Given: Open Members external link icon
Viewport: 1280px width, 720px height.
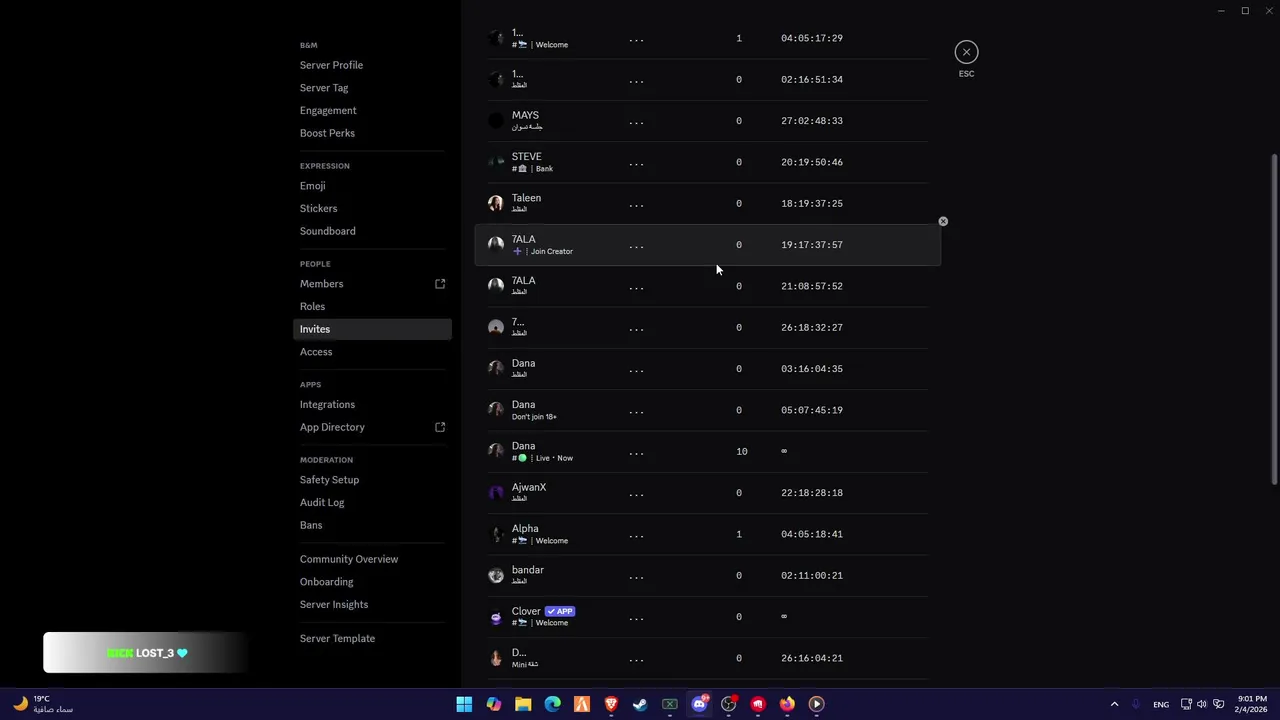Looking at the screenshot, I should (x=440, y=284).
